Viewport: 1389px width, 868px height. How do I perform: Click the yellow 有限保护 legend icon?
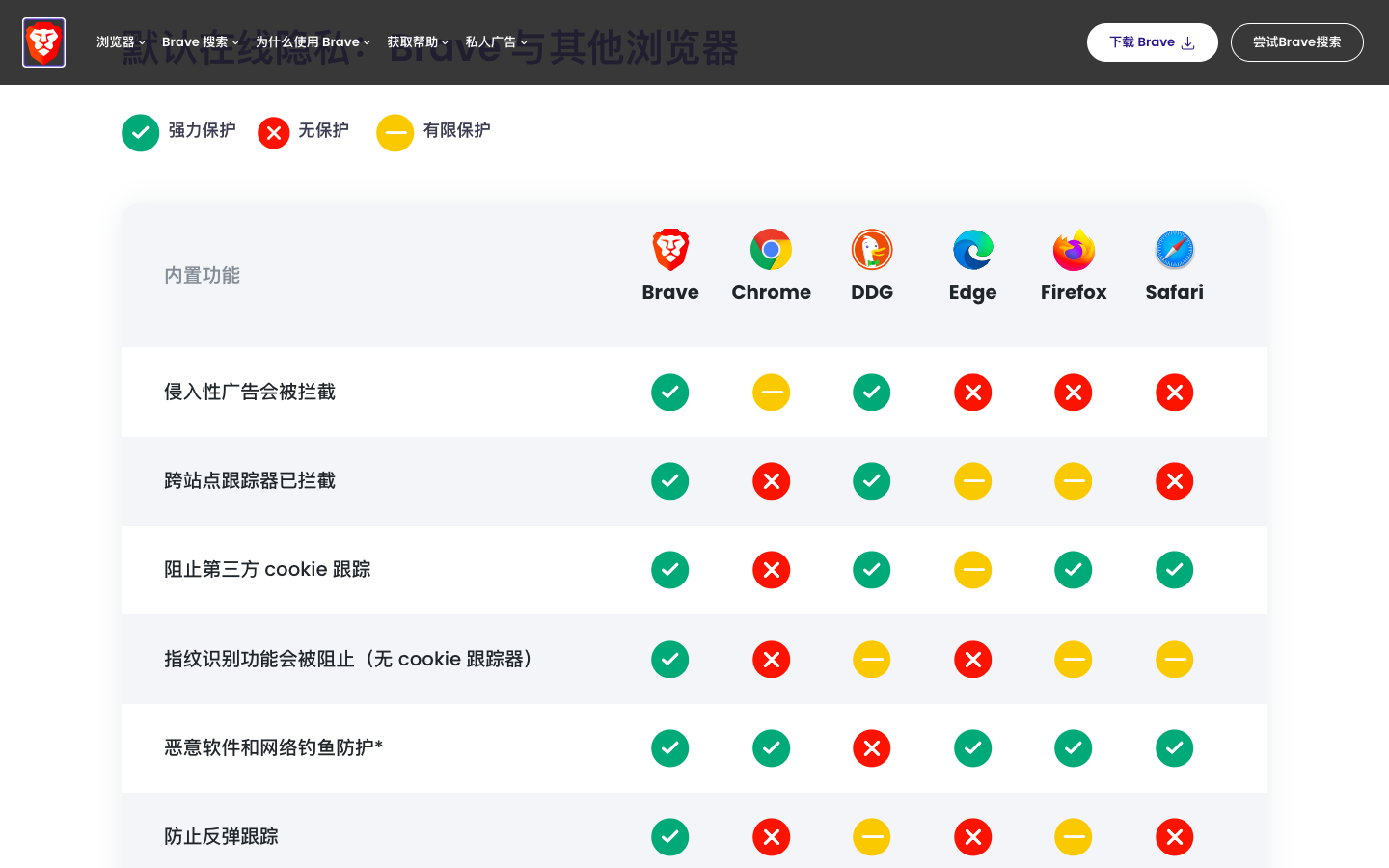[x=395, y=133]
